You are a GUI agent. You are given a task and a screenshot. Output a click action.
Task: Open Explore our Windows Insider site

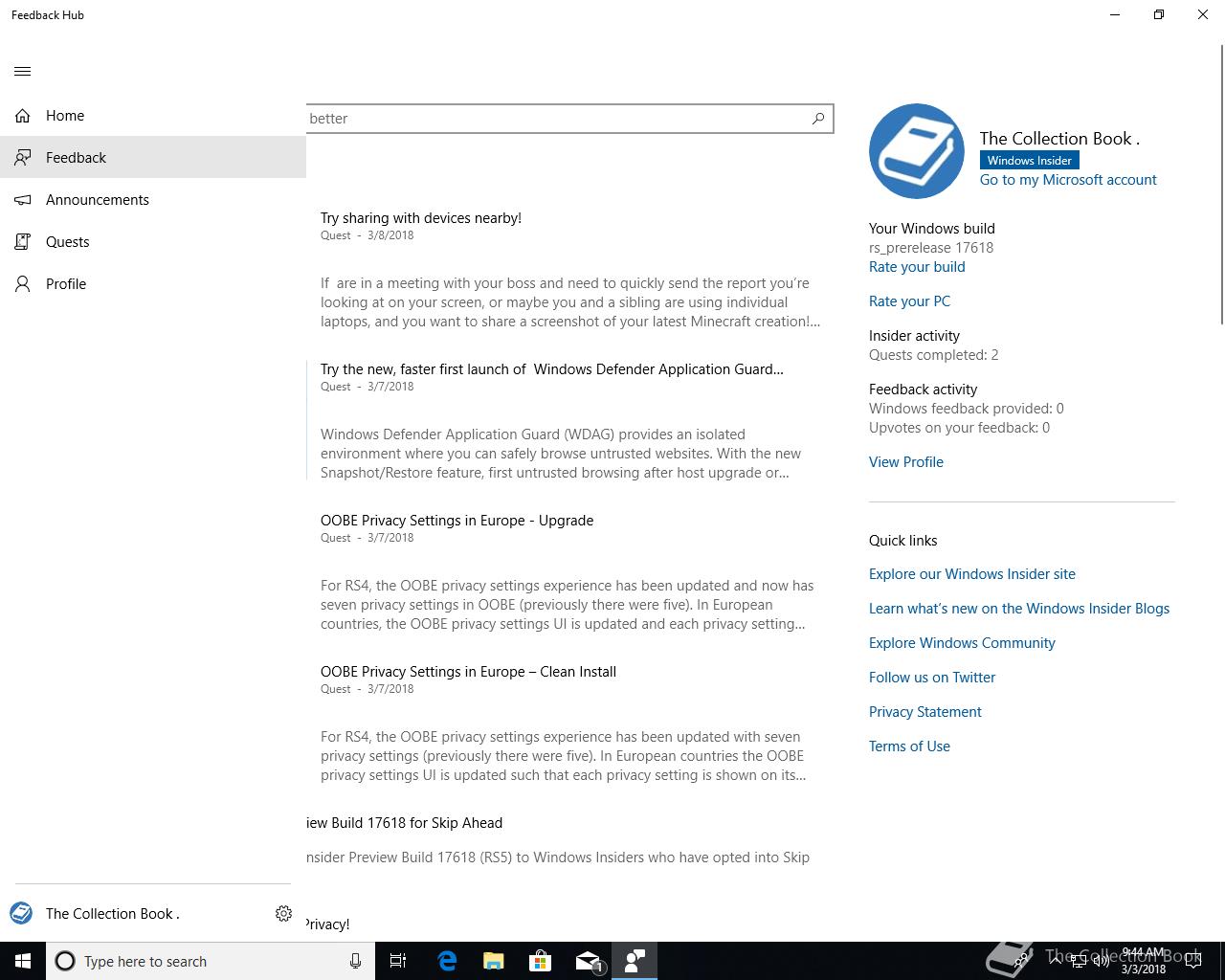click(x=972, y=574)
